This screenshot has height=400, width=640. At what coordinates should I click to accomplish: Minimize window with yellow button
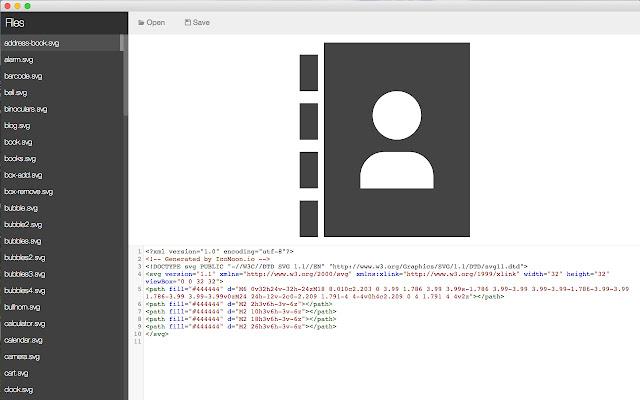tap(17, 6)
